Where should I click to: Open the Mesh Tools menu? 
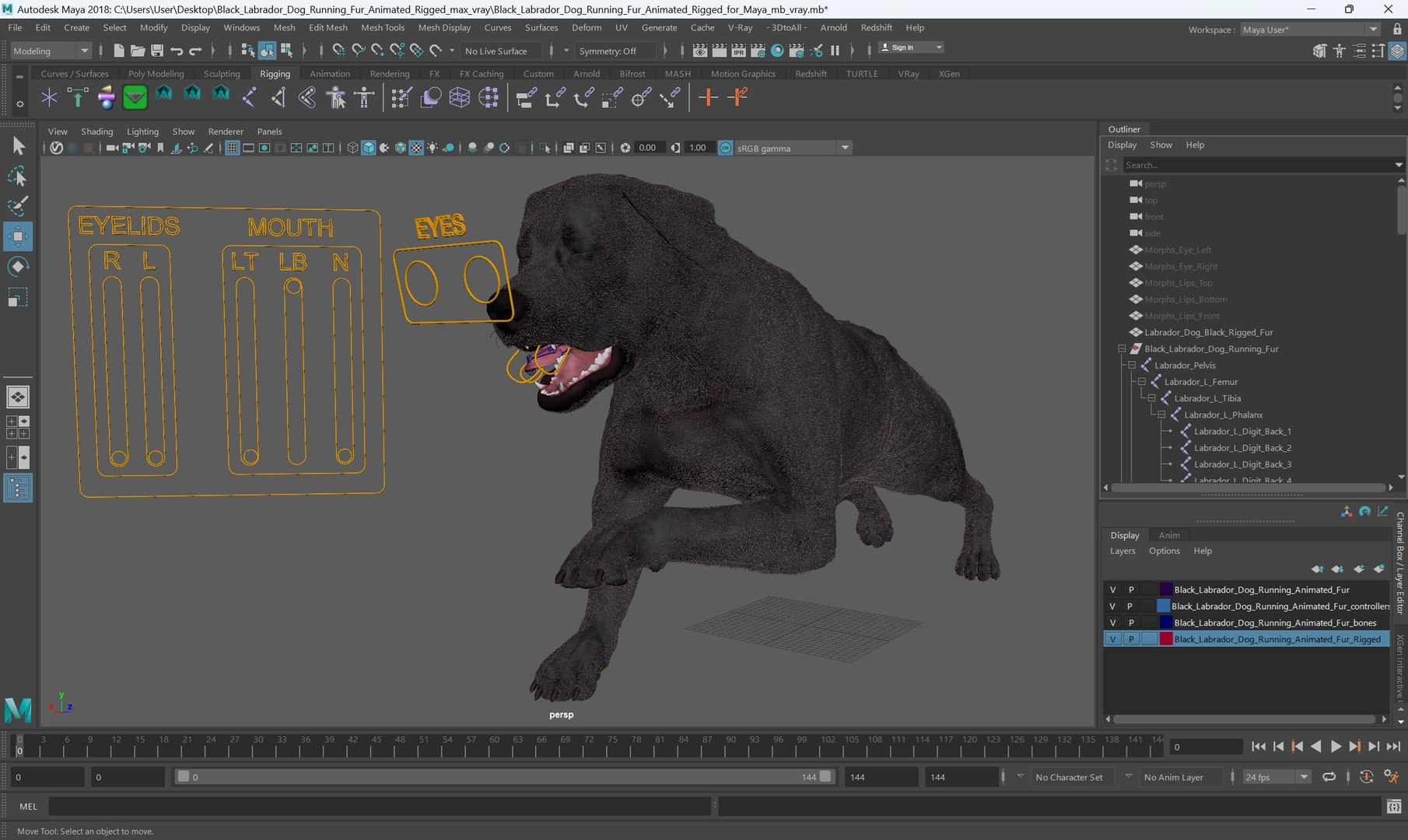(383, 27)
